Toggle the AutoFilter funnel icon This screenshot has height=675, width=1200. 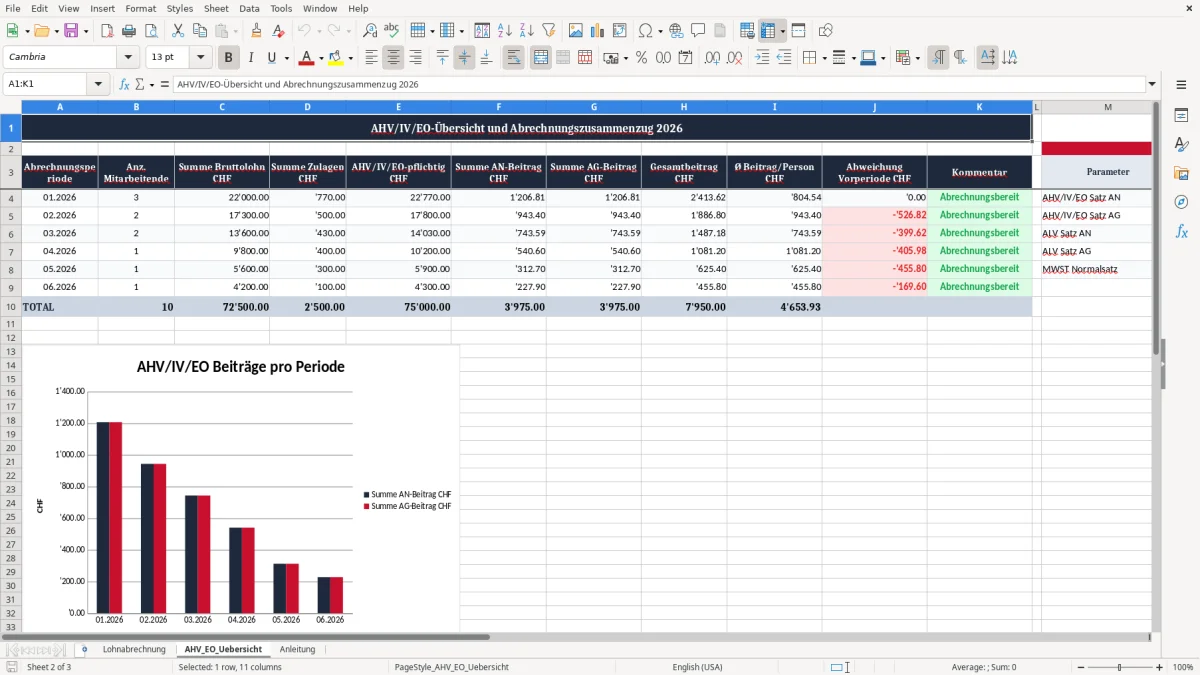point(548,31)
